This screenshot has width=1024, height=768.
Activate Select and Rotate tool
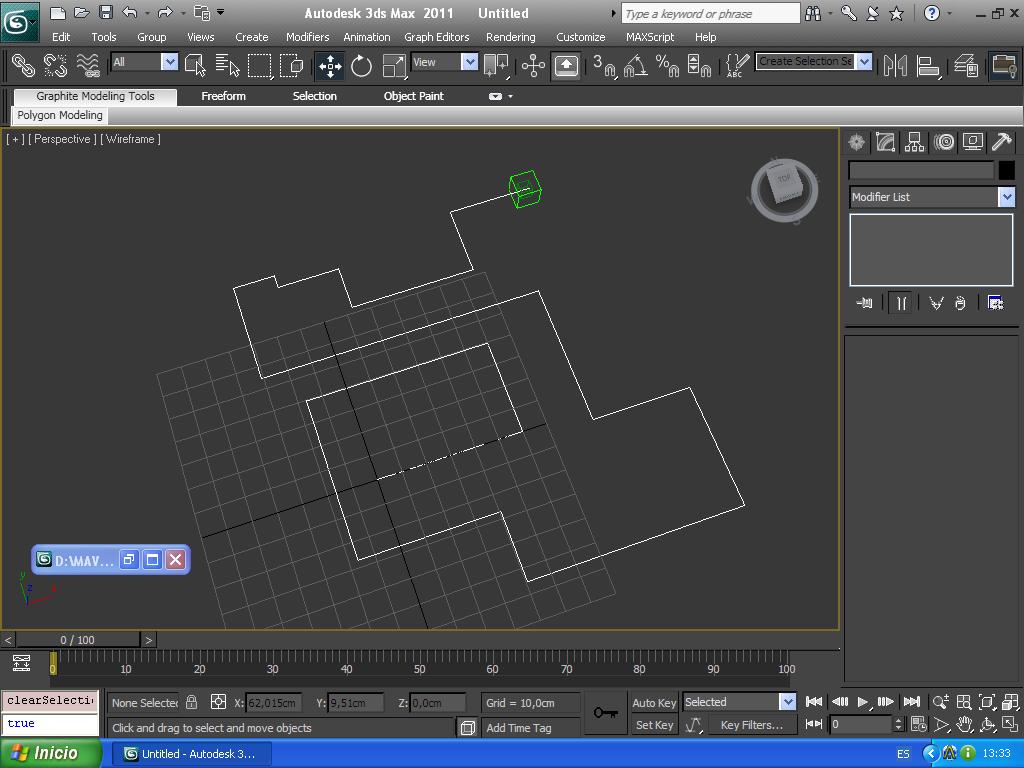point(361,65)
